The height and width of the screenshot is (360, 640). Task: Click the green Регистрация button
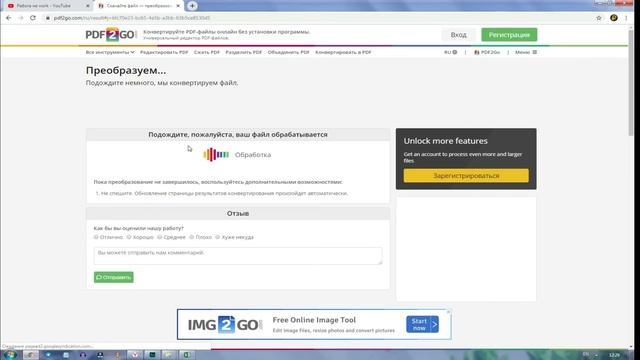coord(509,35)
